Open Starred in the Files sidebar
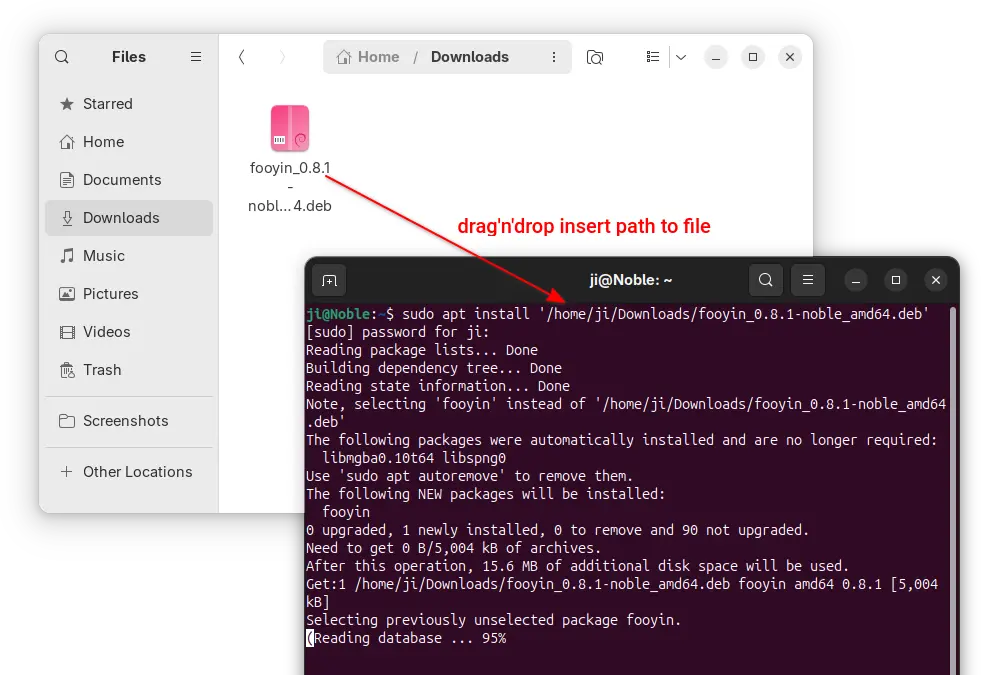The height and width of the screenshot is (675, 996). 129,104
